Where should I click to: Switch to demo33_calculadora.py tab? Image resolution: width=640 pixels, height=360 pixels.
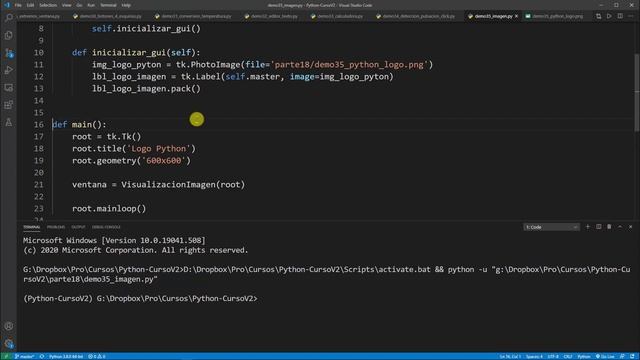(340, 16)
